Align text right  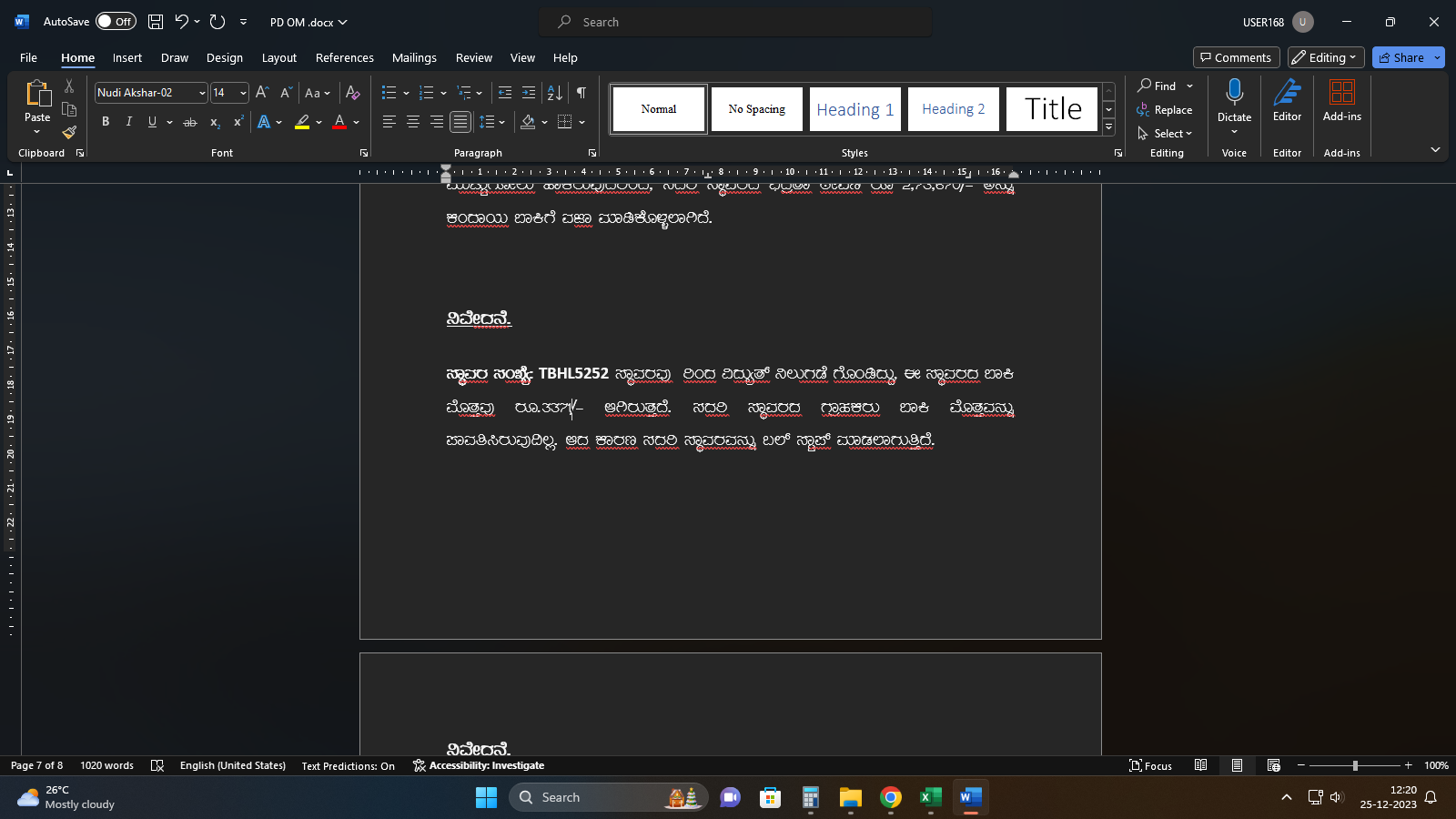437,122
